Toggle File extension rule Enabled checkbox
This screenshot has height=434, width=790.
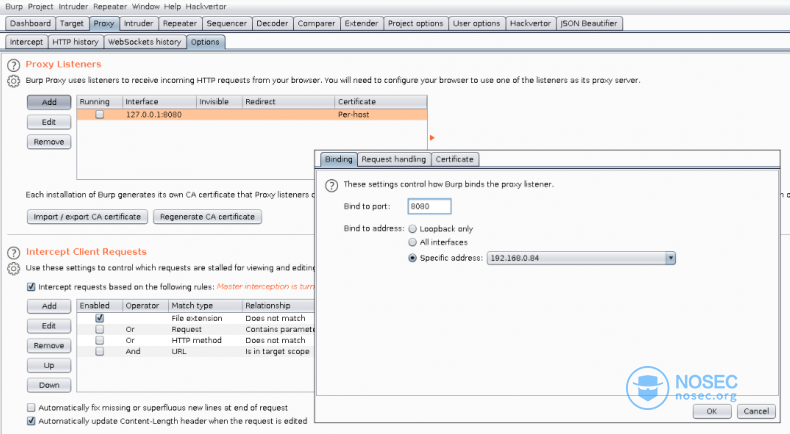pos(100,318)
